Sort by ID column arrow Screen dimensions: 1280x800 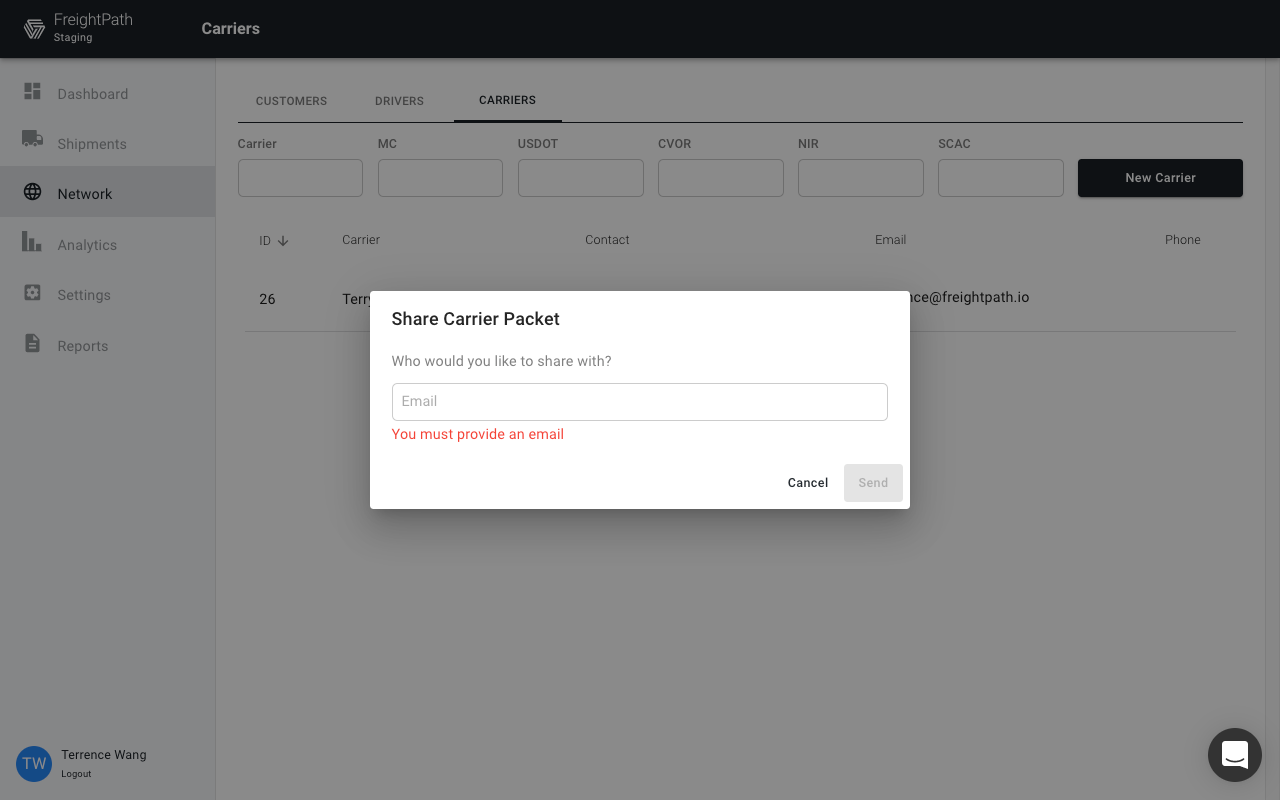pyautogui.click(x=283, y=241)
